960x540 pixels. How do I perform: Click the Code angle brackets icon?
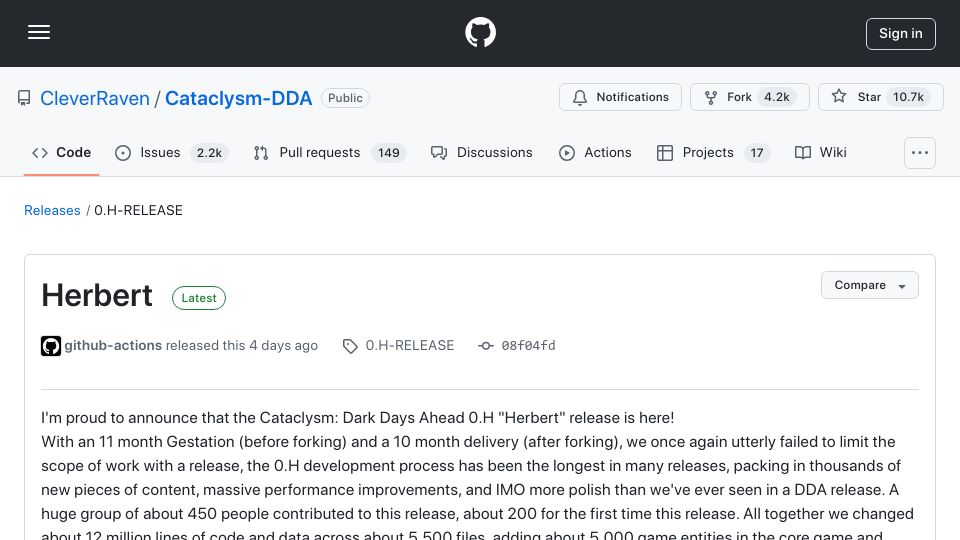(40, 153)
